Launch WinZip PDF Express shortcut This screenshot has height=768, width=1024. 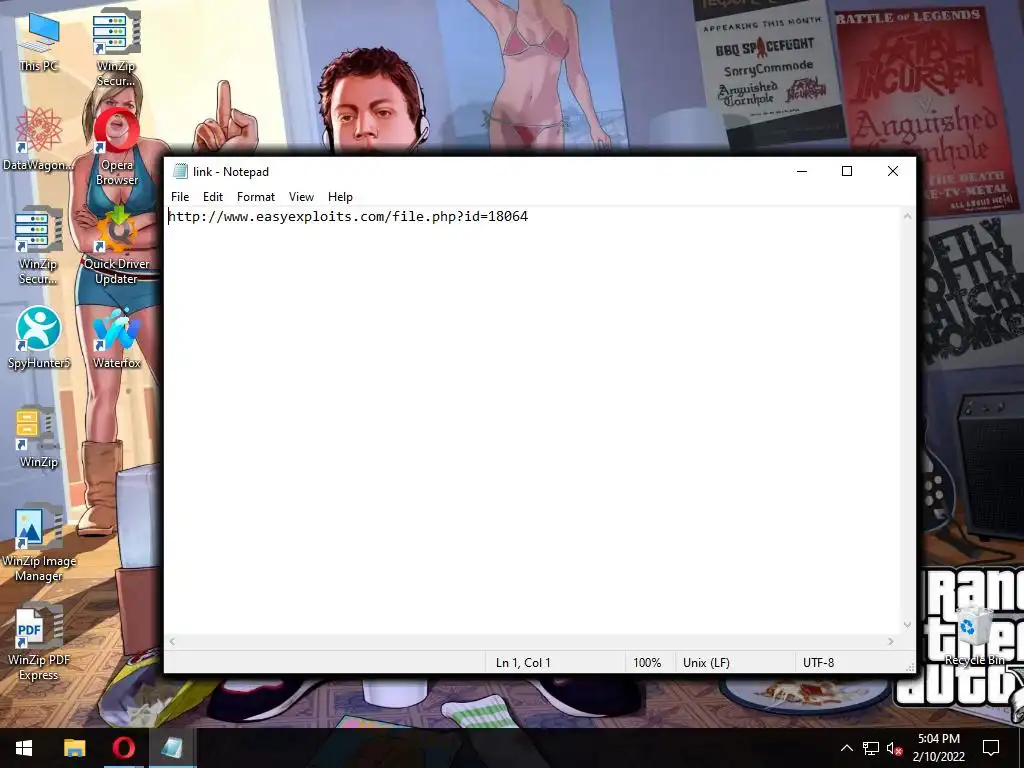[x=38, y=642]
